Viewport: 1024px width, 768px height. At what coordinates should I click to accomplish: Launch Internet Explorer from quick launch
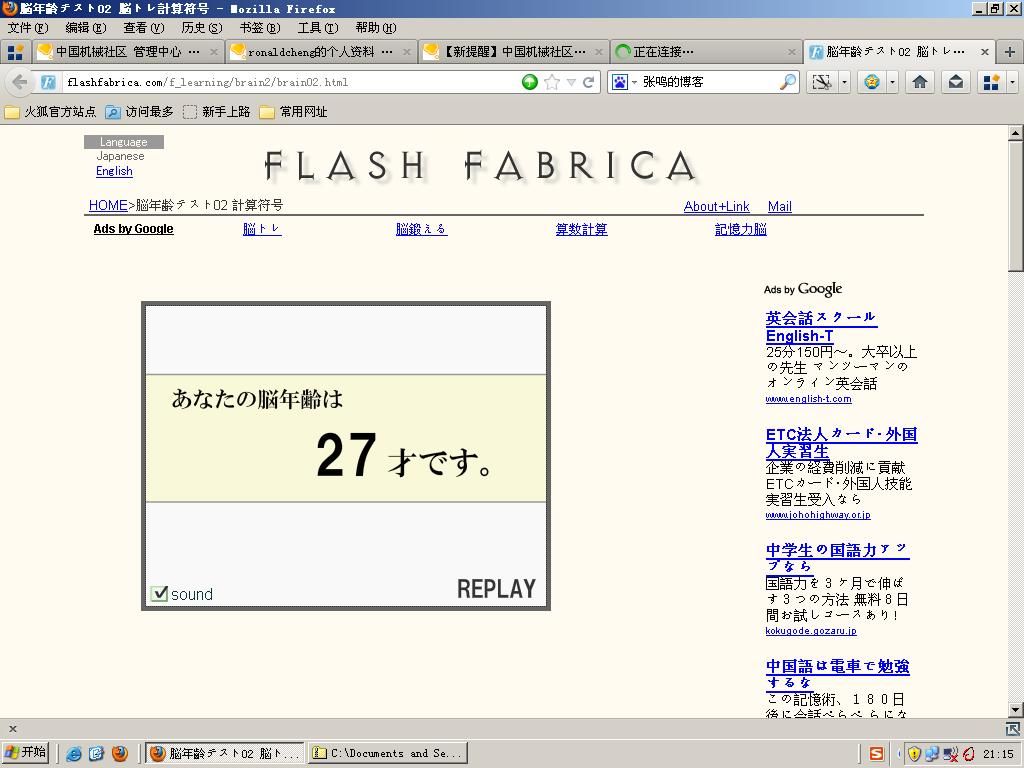click(74, 753)
